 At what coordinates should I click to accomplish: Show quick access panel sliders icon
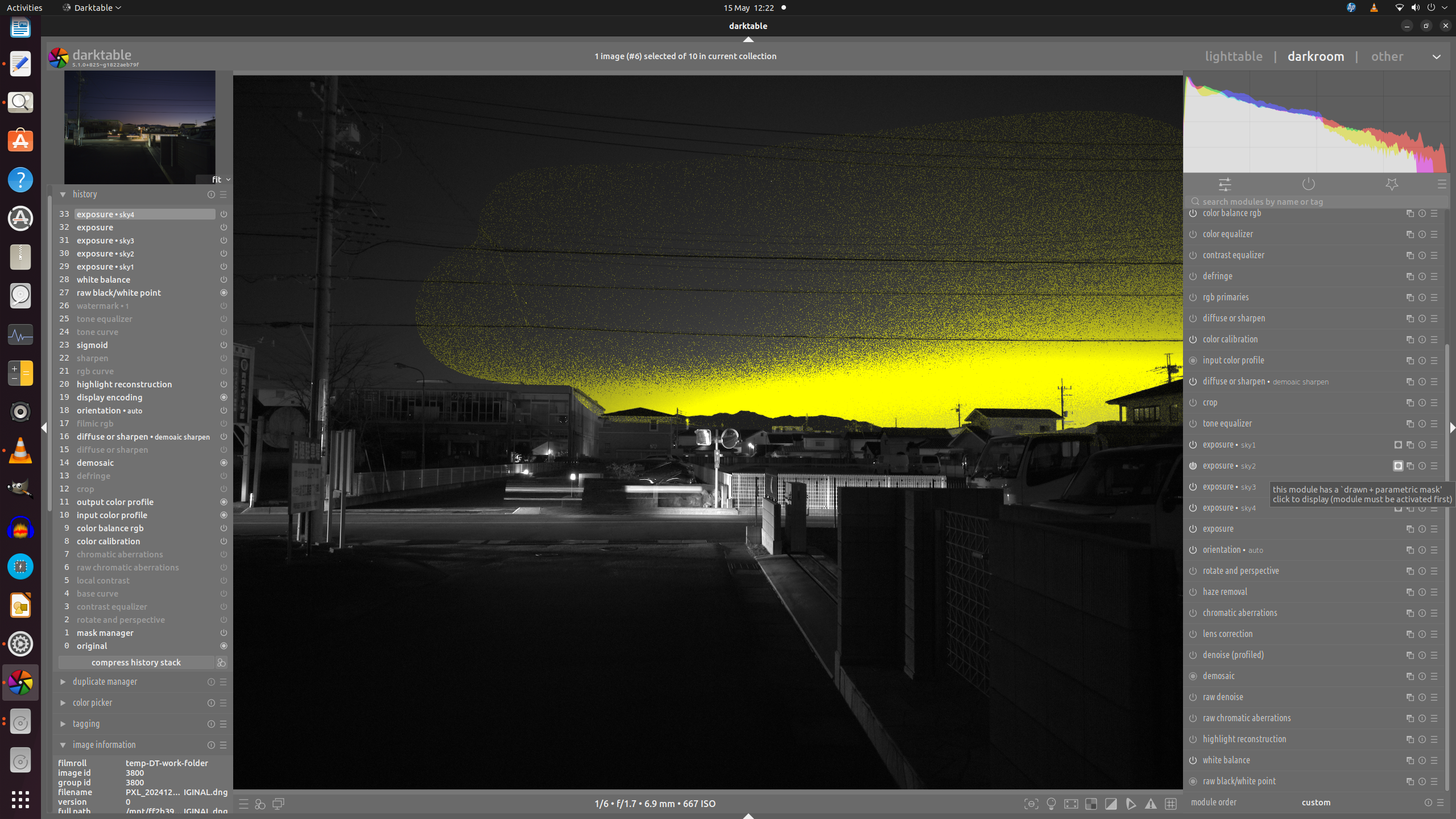pos(1225,184)
